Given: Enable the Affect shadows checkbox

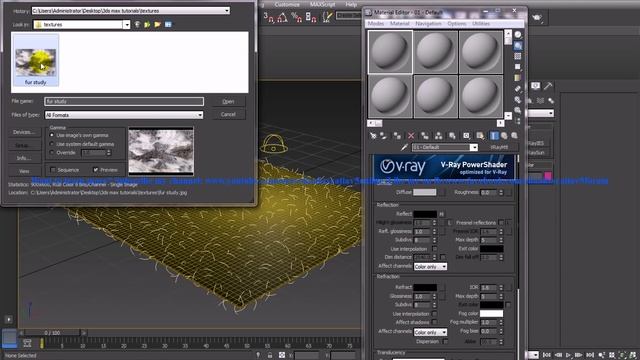Looking at the screenshot, I should tap(434, 322).
